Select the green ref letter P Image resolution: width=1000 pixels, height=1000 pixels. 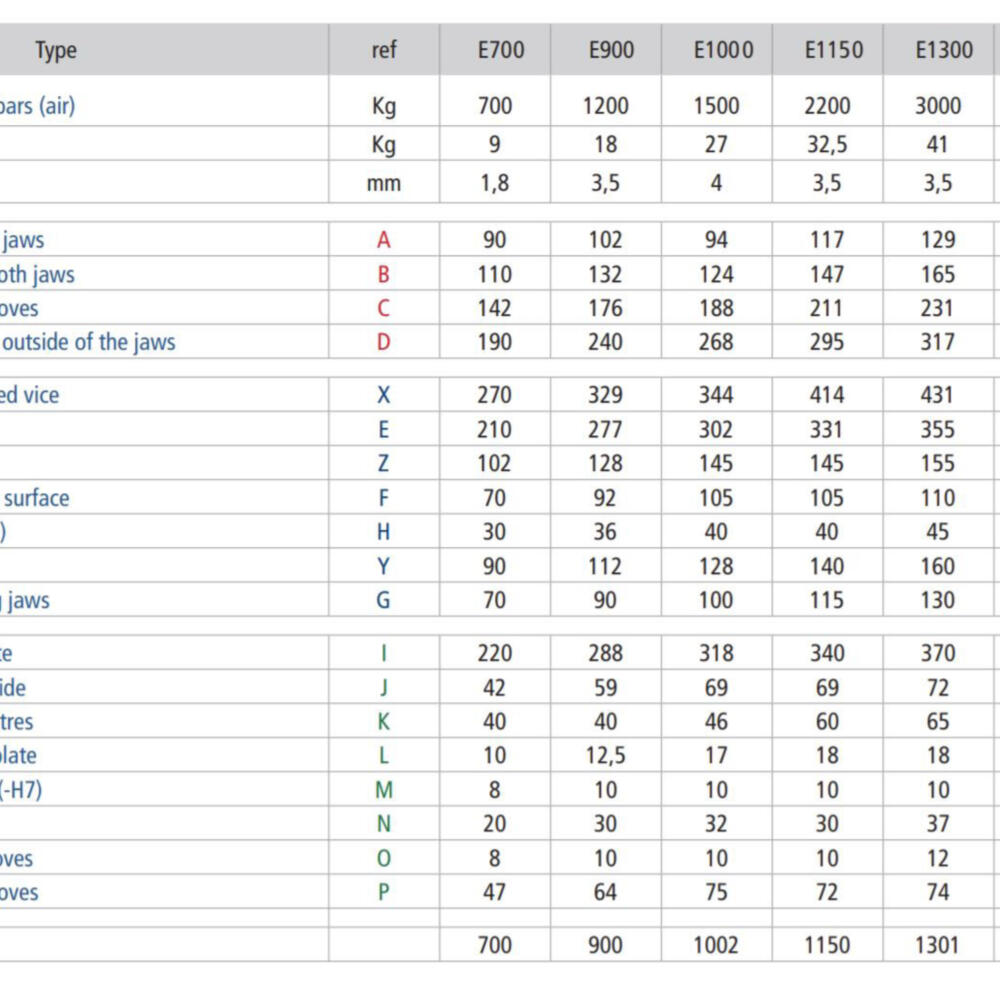tap(384, 892)
